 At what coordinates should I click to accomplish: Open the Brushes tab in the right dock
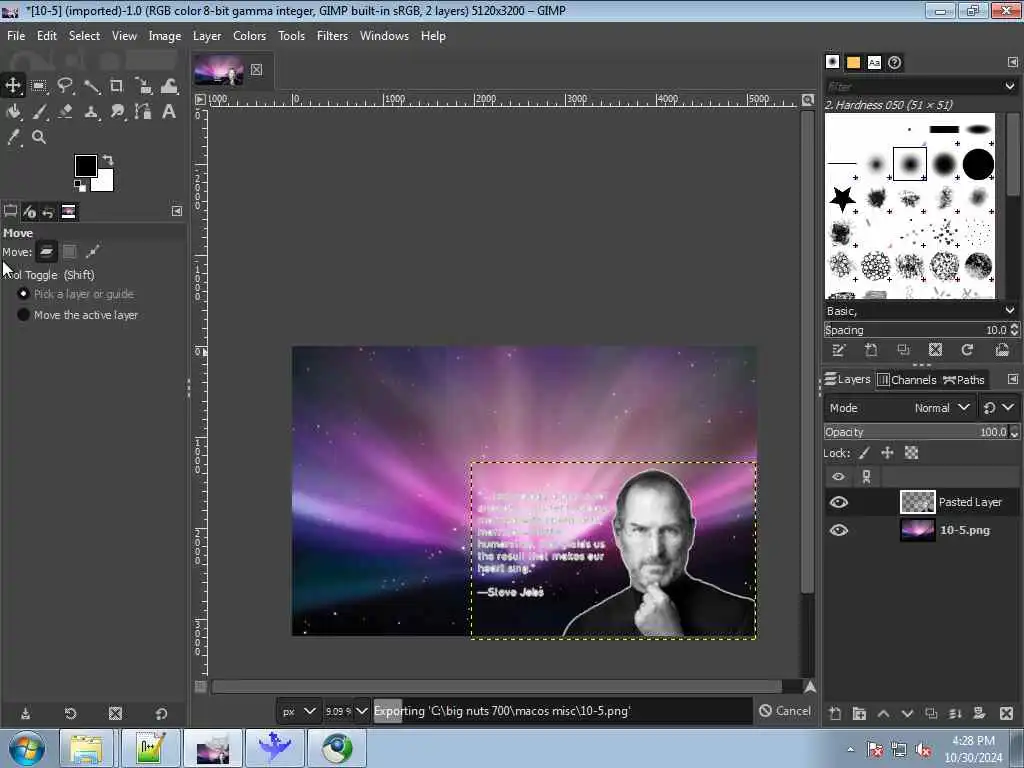coord(833,62)
